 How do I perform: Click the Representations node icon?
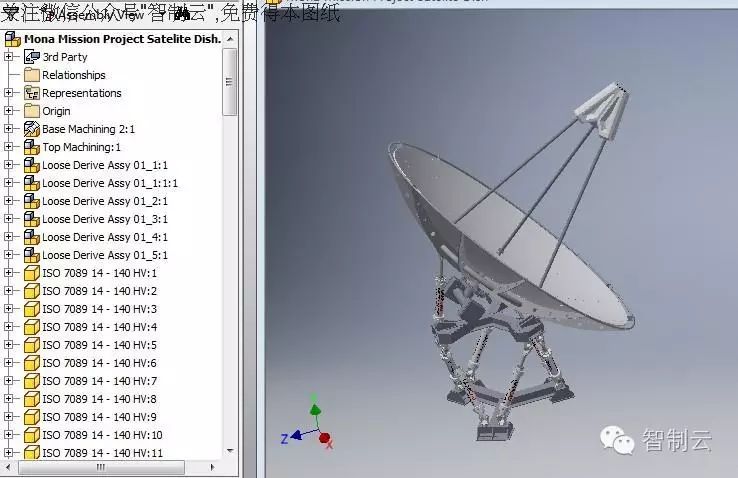coord(32,93)
